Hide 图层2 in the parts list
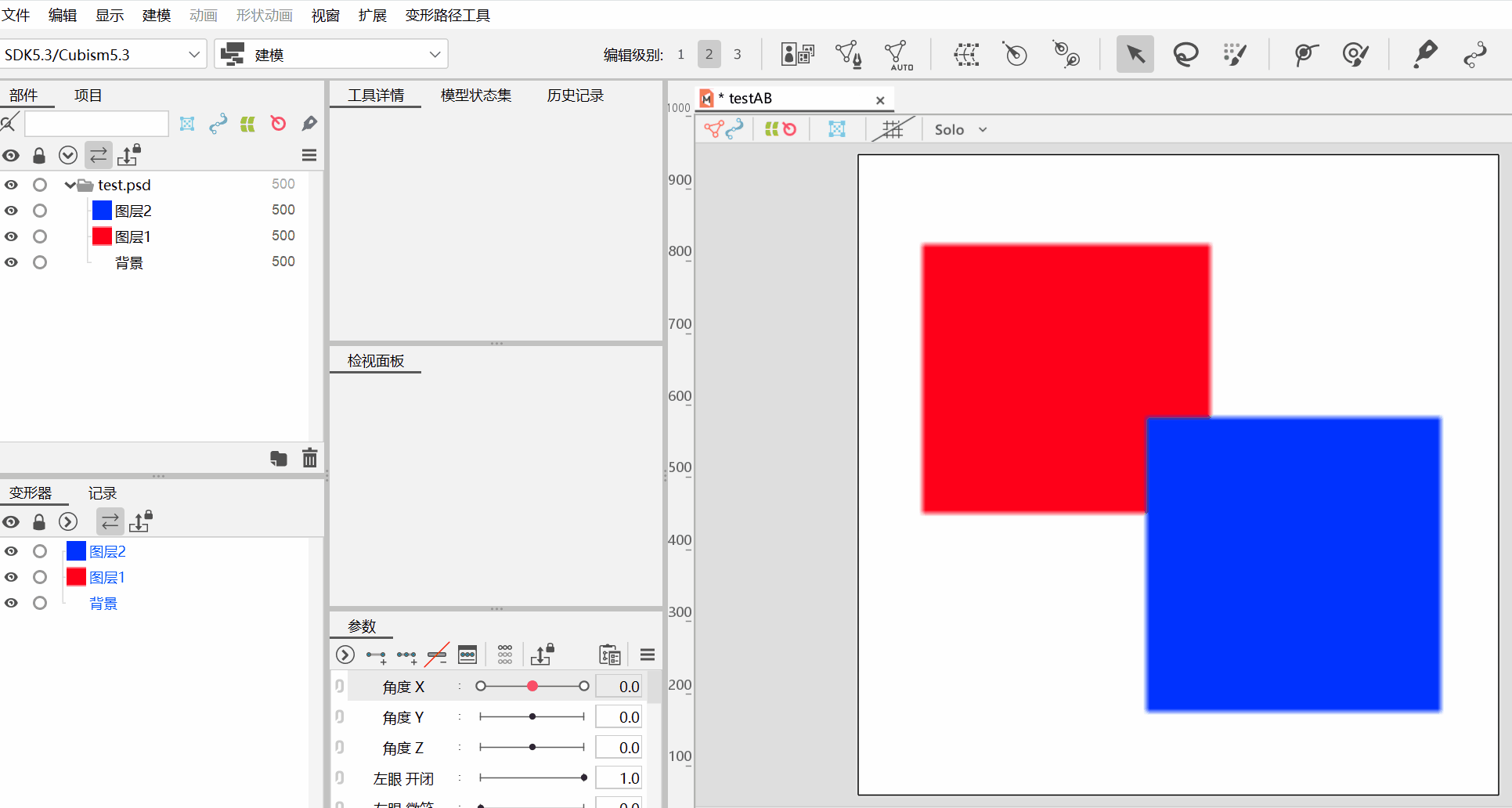This screenshot has height=808, width=1512. click(x=11, y=211)
